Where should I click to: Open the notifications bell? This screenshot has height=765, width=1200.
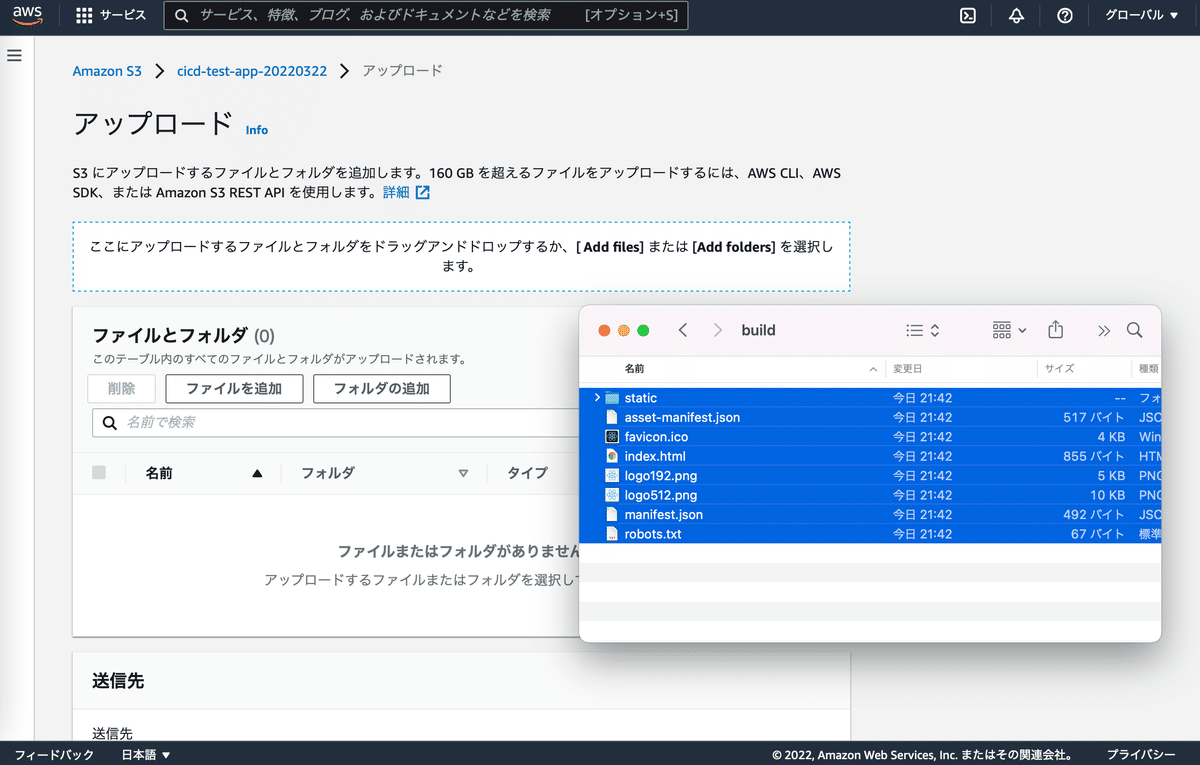[x=1016, y=15]
